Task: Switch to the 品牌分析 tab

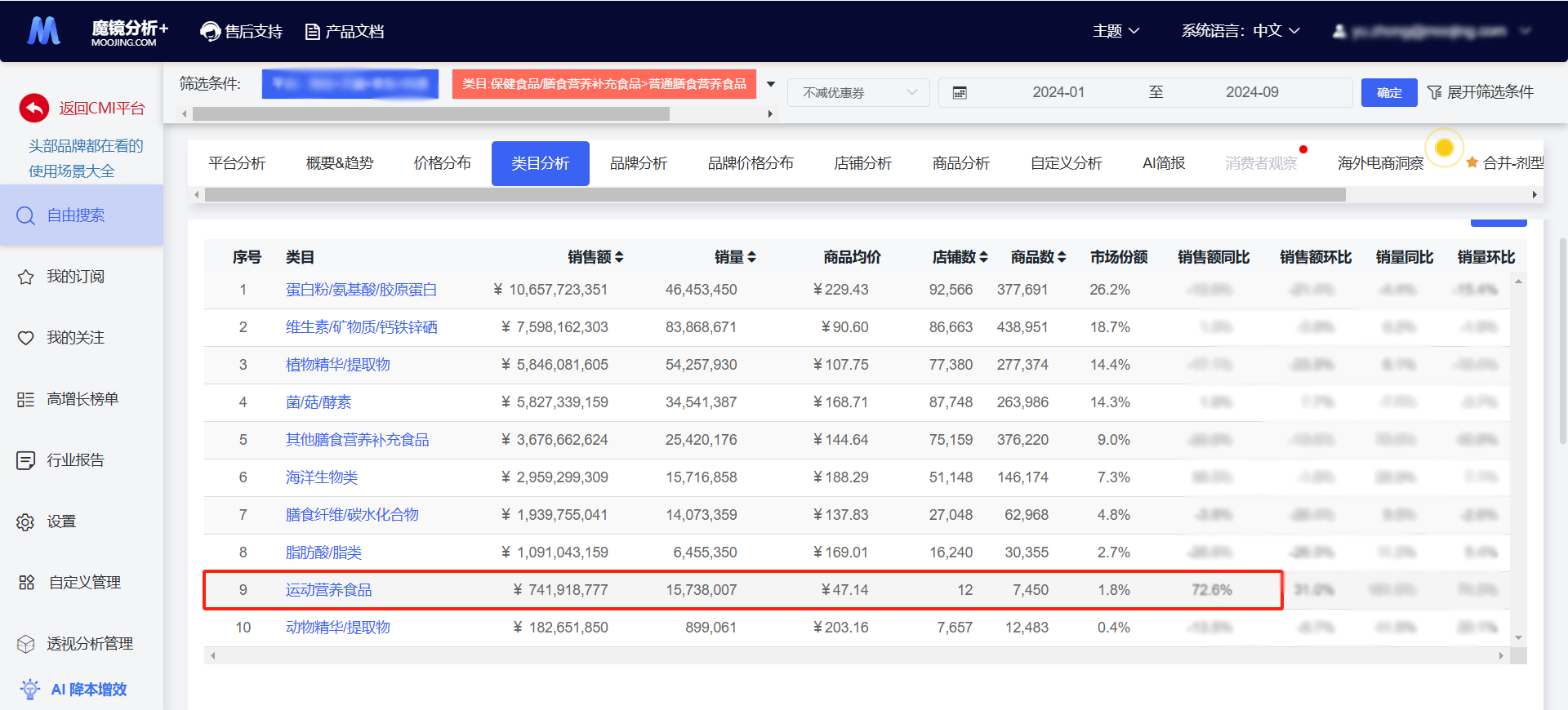Action: point(639,163)
